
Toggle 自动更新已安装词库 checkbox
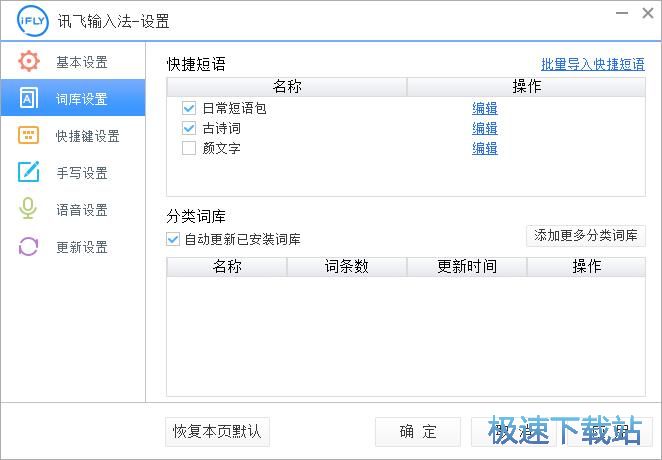tap(174, 239)
